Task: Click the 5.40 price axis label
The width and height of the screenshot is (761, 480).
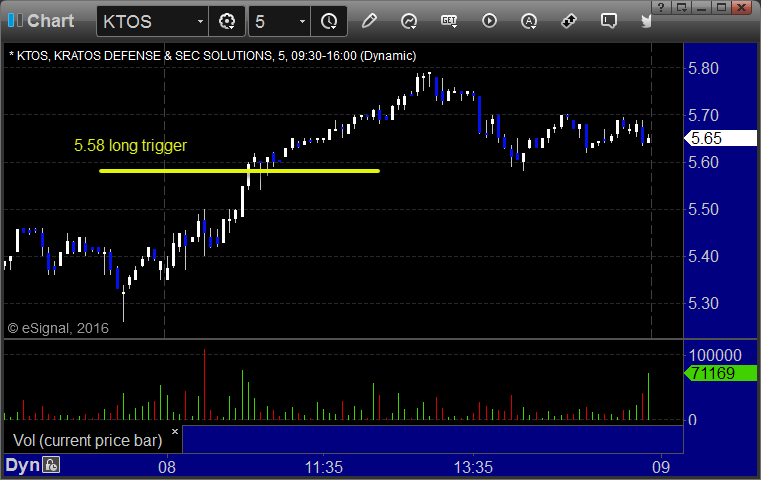Action: [703, 256]
